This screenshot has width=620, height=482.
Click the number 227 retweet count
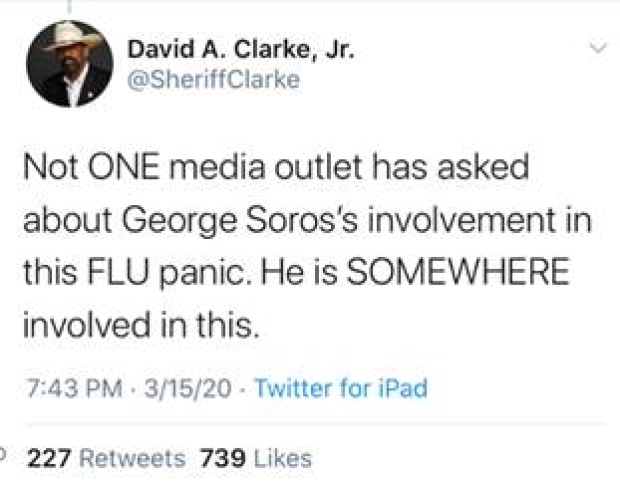click(49, 459)
